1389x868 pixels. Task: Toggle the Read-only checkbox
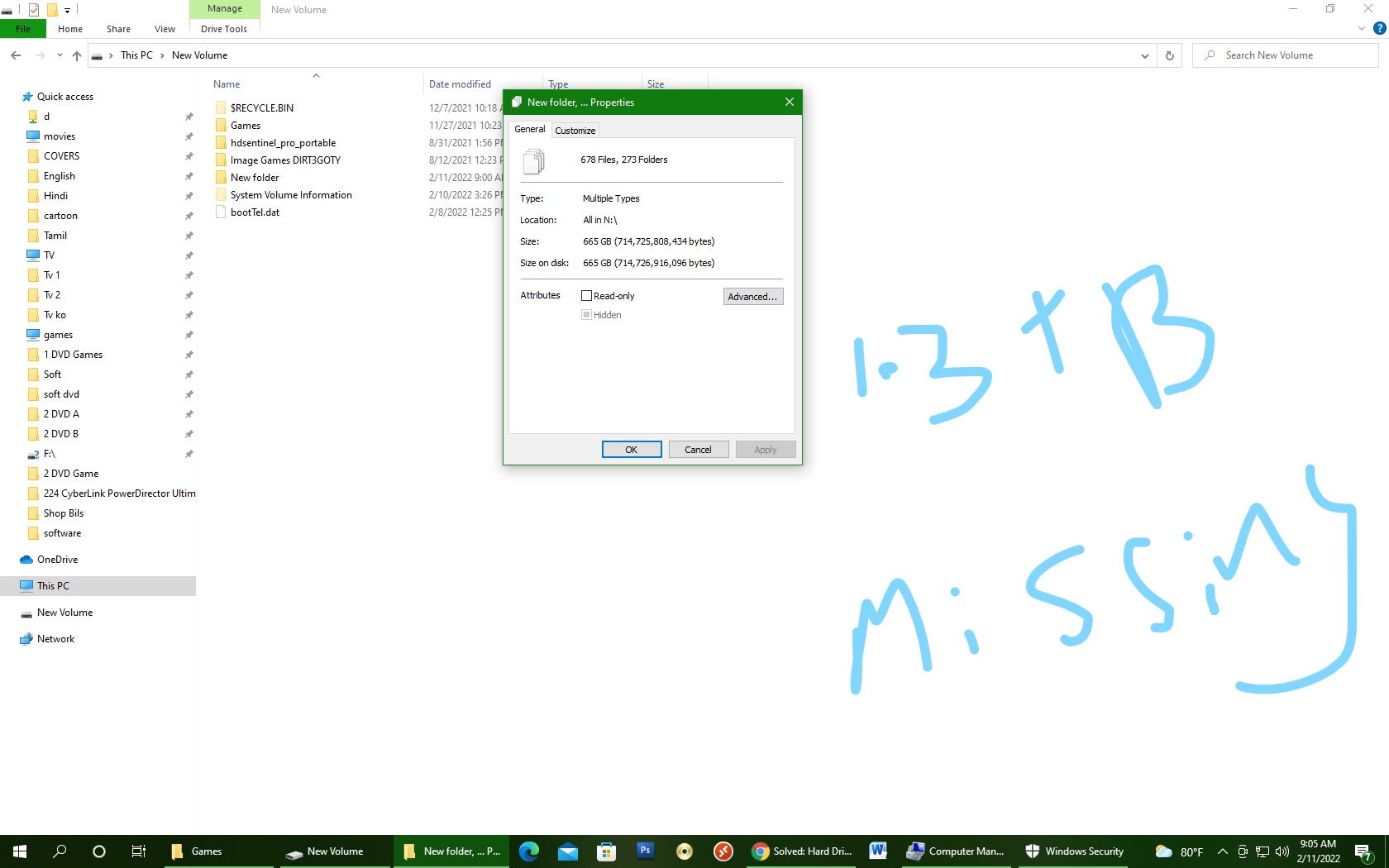587,296
